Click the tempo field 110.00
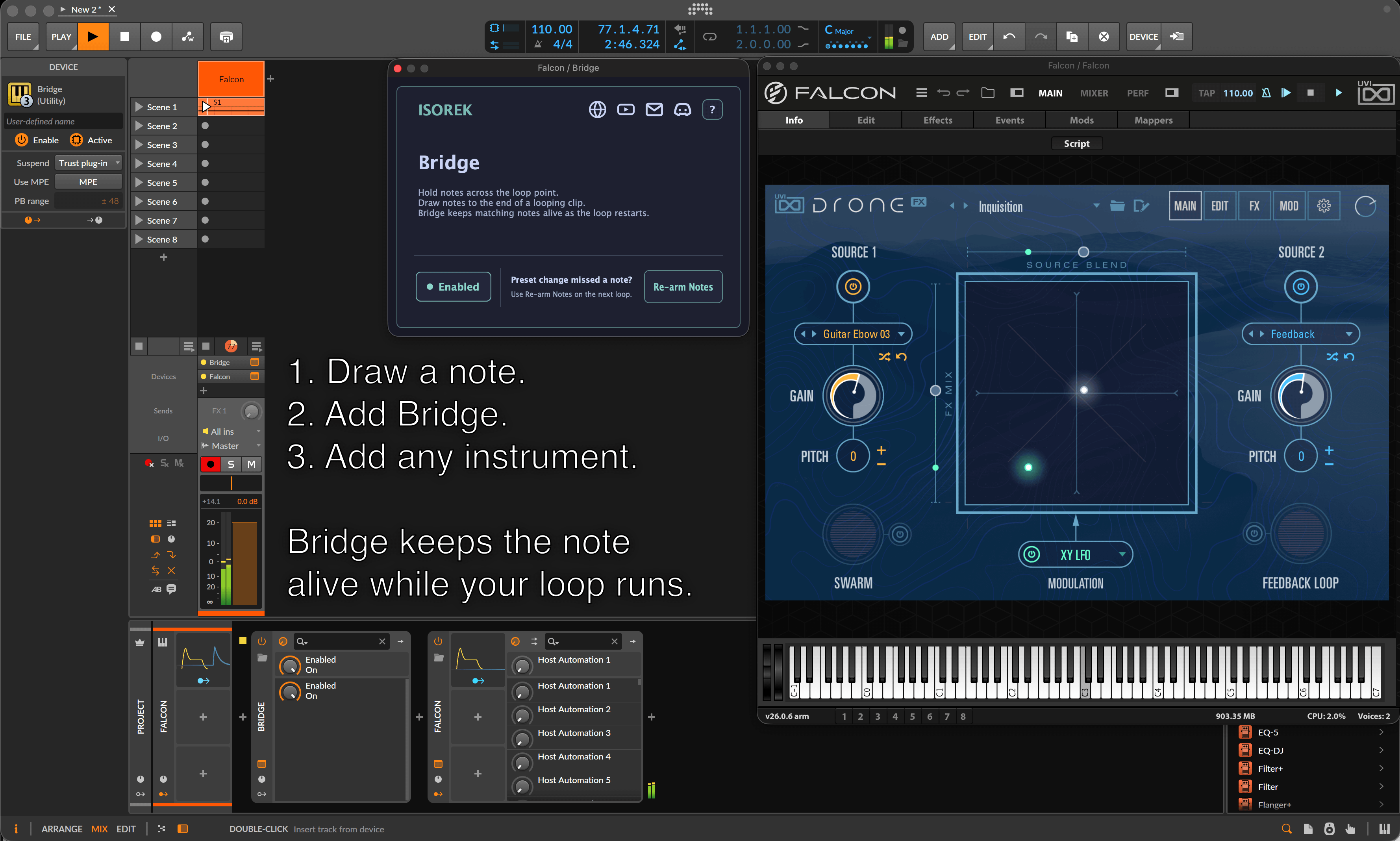The image size is (1400, 841). pos(551,29)
